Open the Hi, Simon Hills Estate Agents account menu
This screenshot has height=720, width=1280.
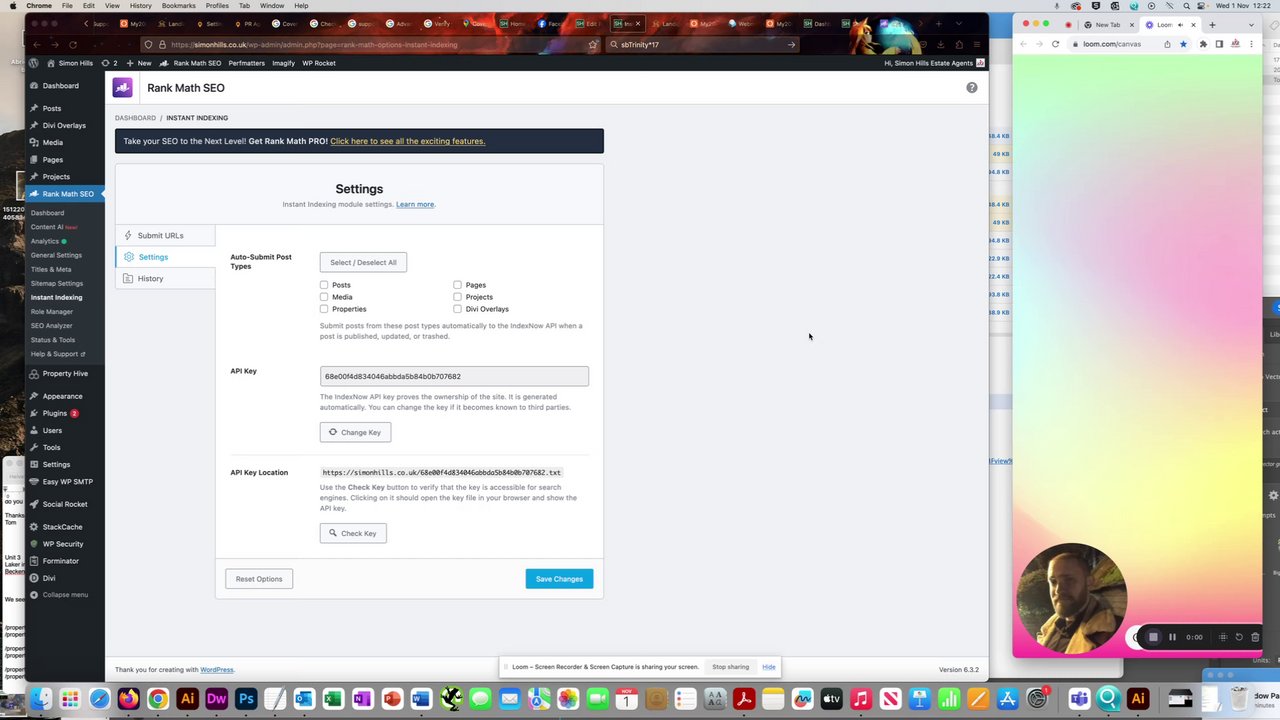pyautogui.click(x=934, y=63)
